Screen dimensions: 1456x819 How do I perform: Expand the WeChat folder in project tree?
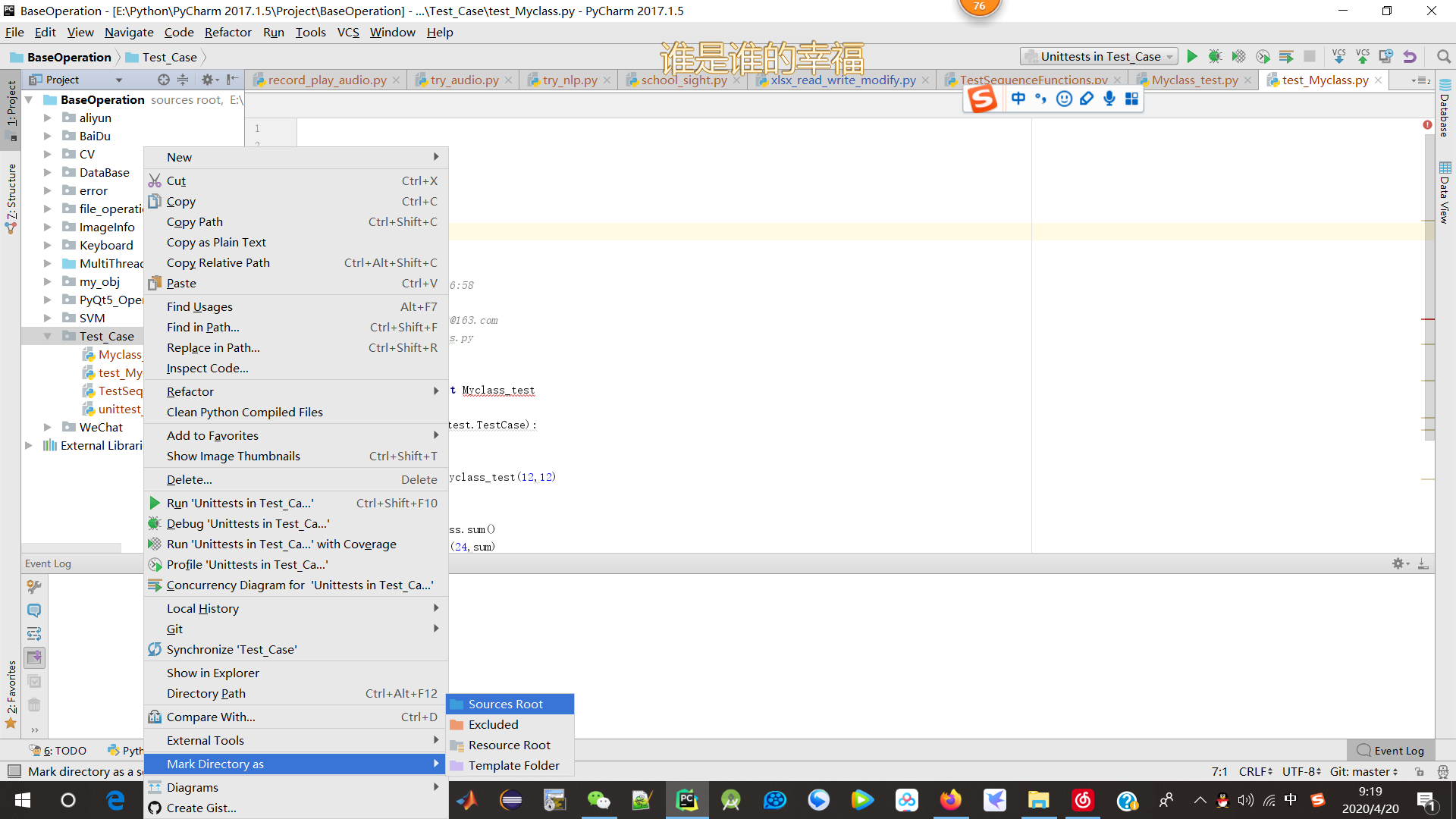click(x=48, y=428)
